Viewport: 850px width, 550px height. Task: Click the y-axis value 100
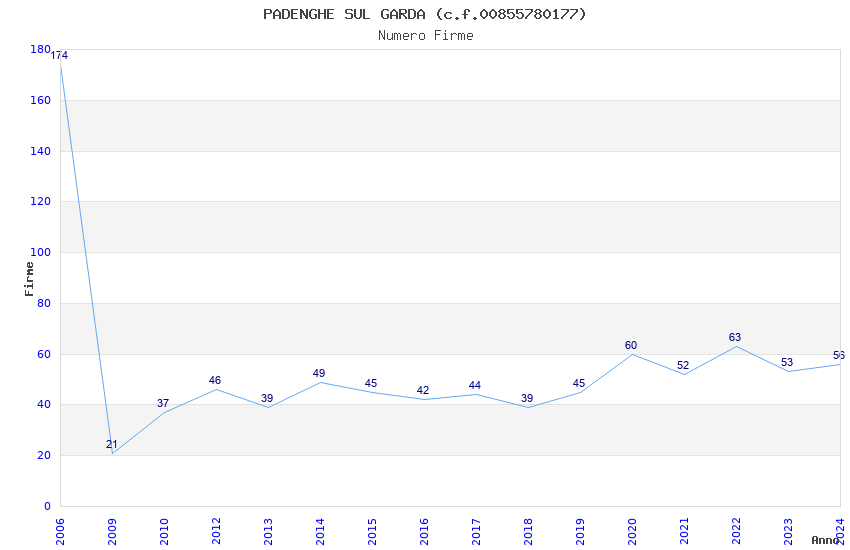[x=41, y=252]
